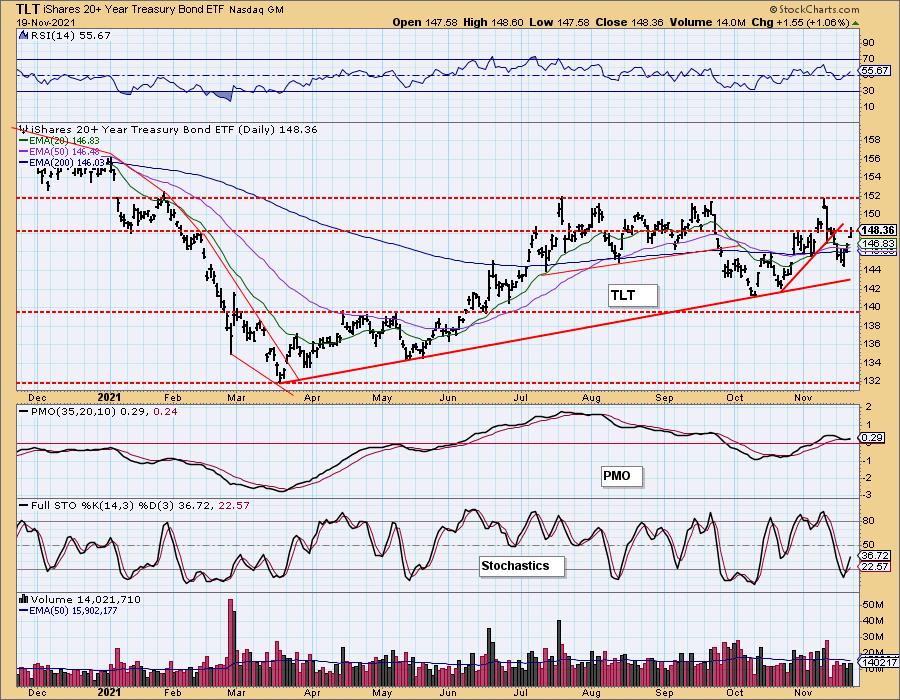The image size is (900, 700).
Task: Click the Volume 14,021,710 legend label
Action: [x=86, y=599]
